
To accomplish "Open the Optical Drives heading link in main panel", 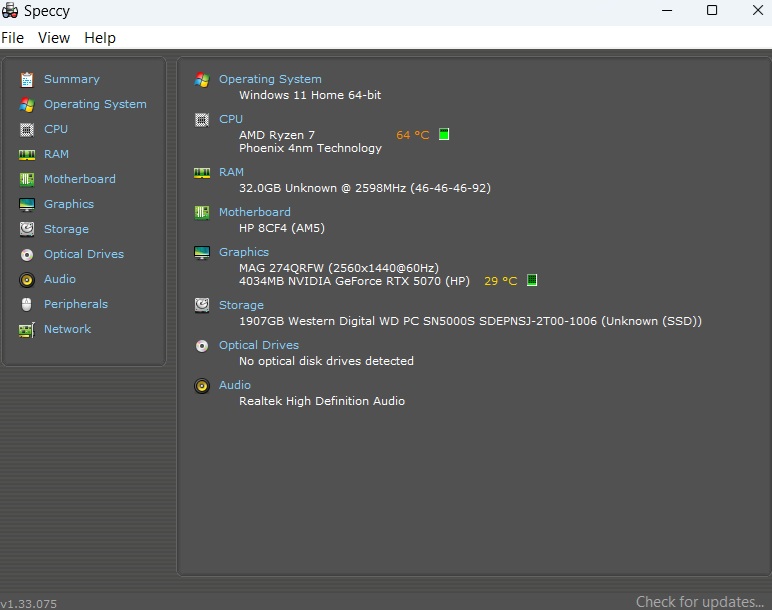I will [258, 345].
